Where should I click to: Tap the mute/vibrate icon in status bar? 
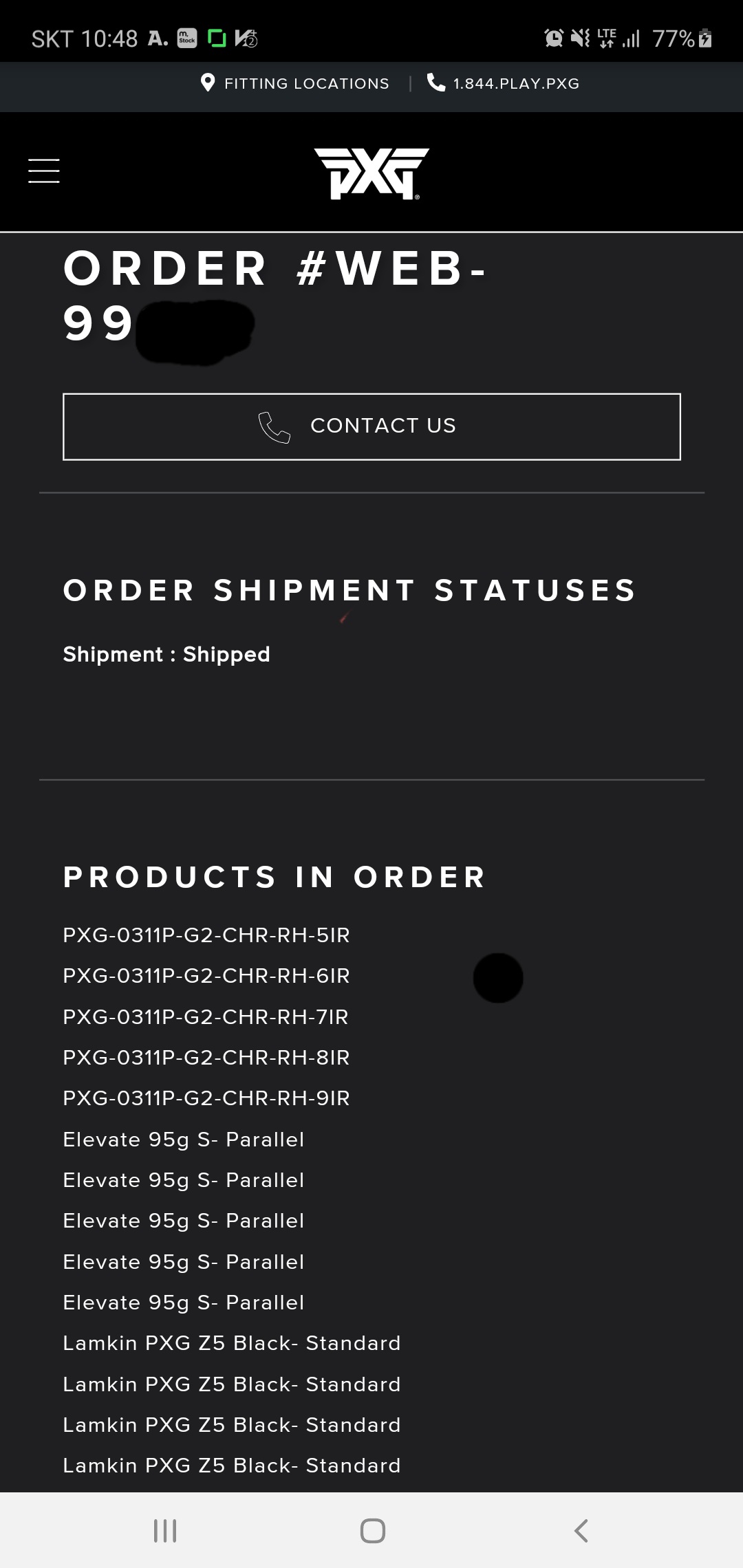pyautogui.click(x=580, y=39)
